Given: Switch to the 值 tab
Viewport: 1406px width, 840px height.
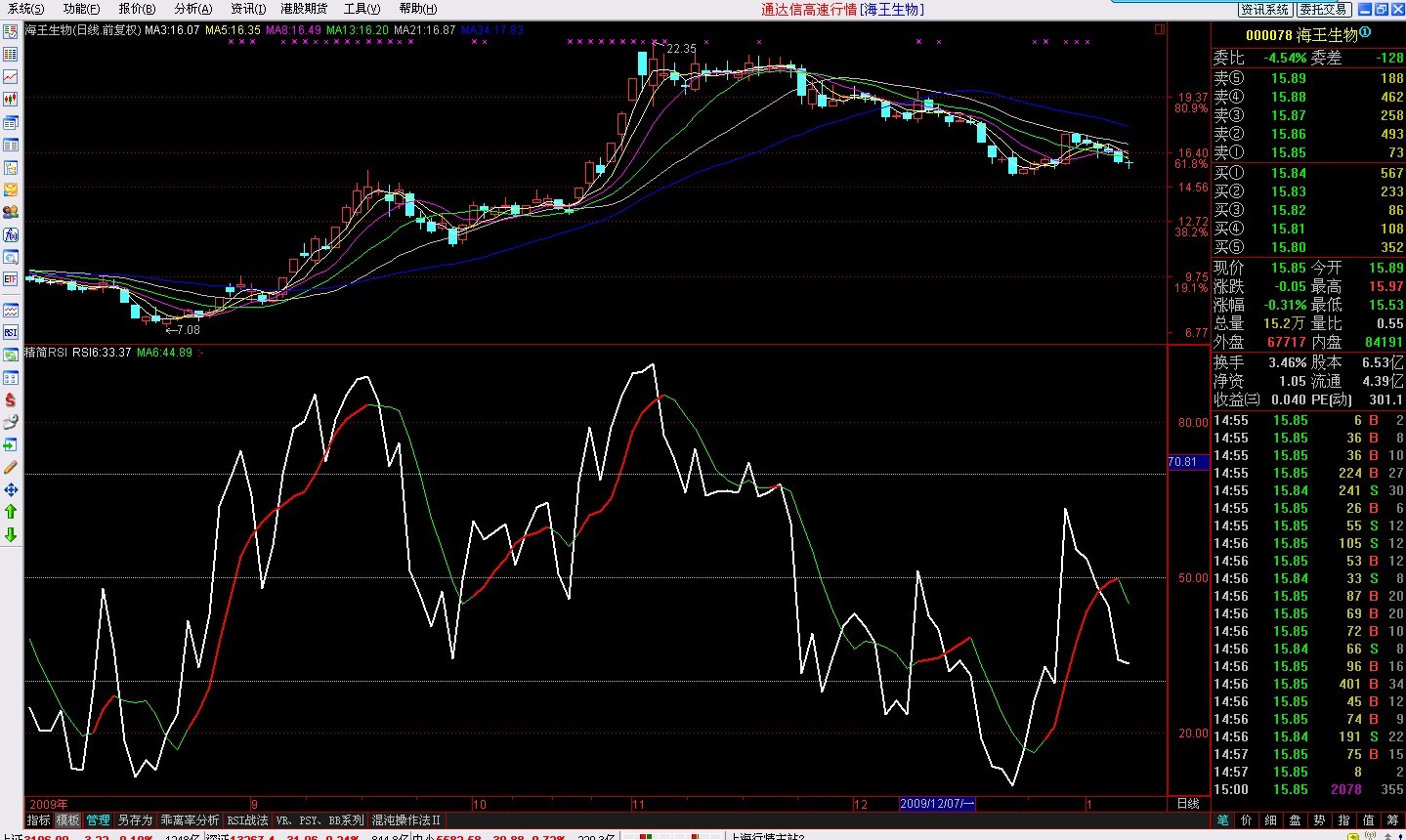Looking at the screenshot, I should pos(1369,820).
